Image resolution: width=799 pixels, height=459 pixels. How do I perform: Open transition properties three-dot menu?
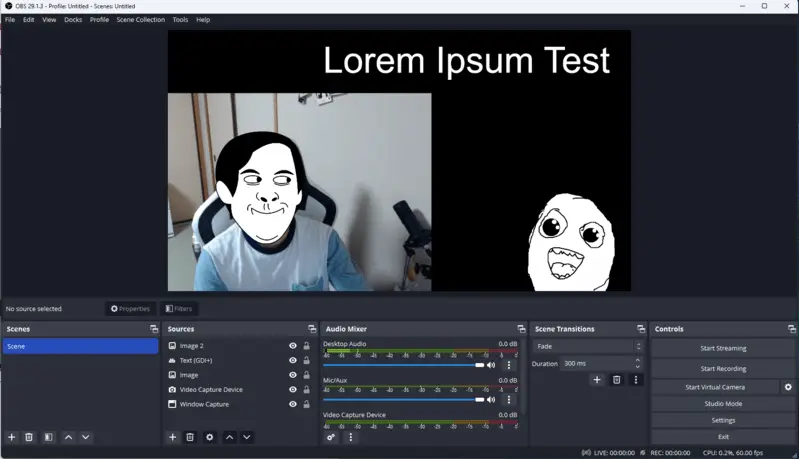click(635, 380)
